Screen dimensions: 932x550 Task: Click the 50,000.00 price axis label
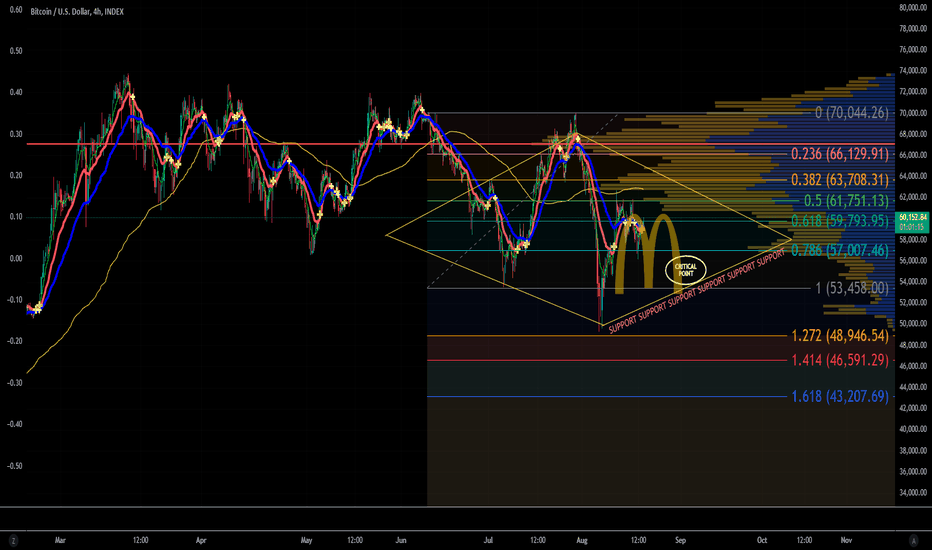(913, 323)
